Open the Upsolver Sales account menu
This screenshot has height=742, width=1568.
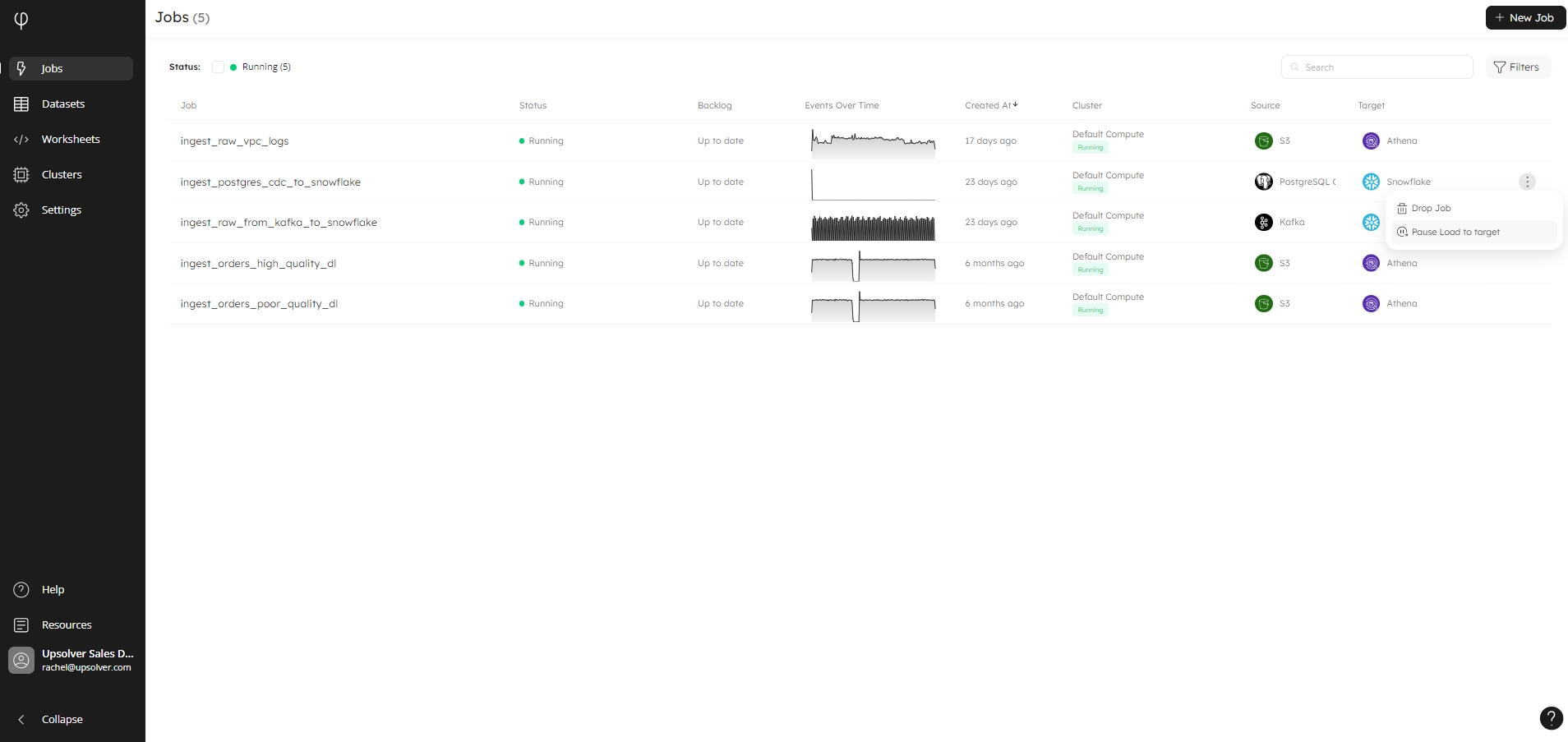(x=72, y=661)
